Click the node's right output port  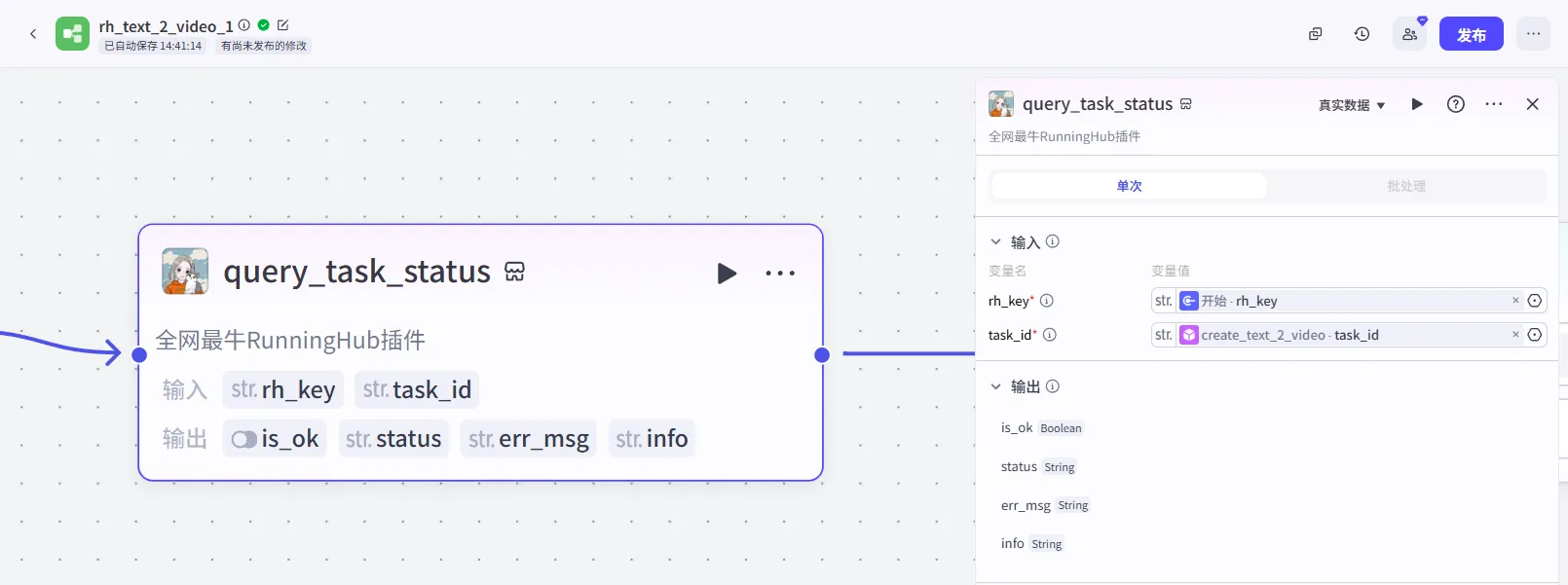(822, 354)
